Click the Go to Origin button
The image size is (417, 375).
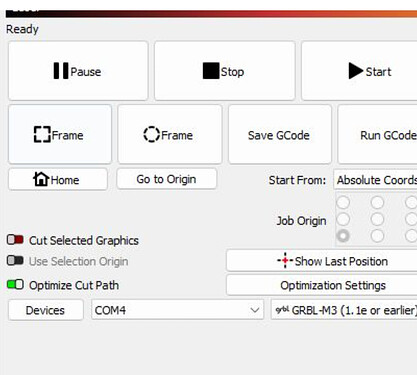click(x=167, y=179)
